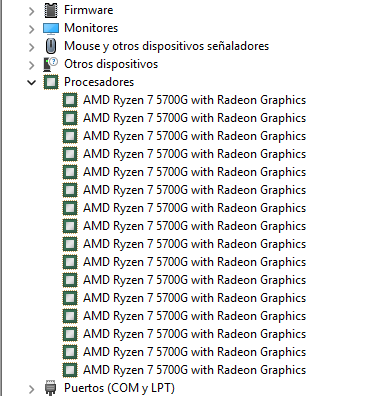
Task: Click the Firmware chip icon
Action: 51,10
